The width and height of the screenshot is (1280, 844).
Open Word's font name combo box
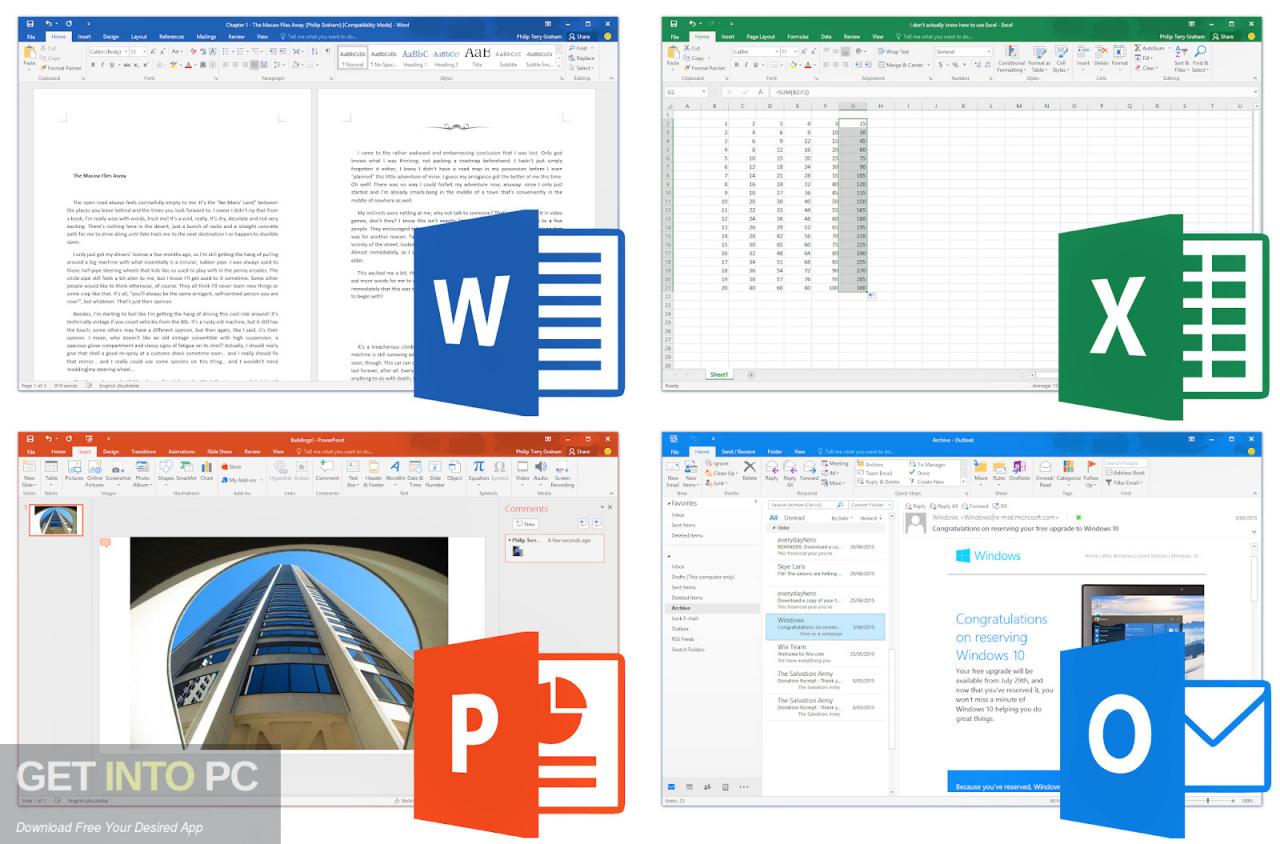click(x=107, y=51)
